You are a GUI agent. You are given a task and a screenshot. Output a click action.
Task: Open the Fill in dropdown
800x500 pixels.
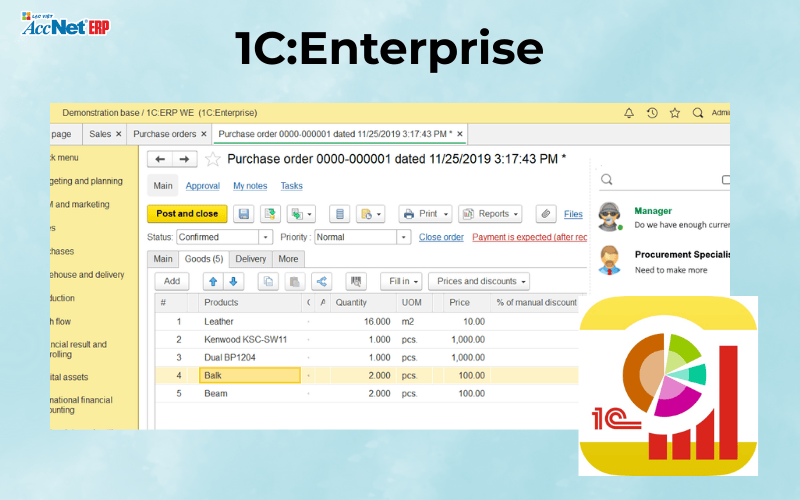(401, 281)
